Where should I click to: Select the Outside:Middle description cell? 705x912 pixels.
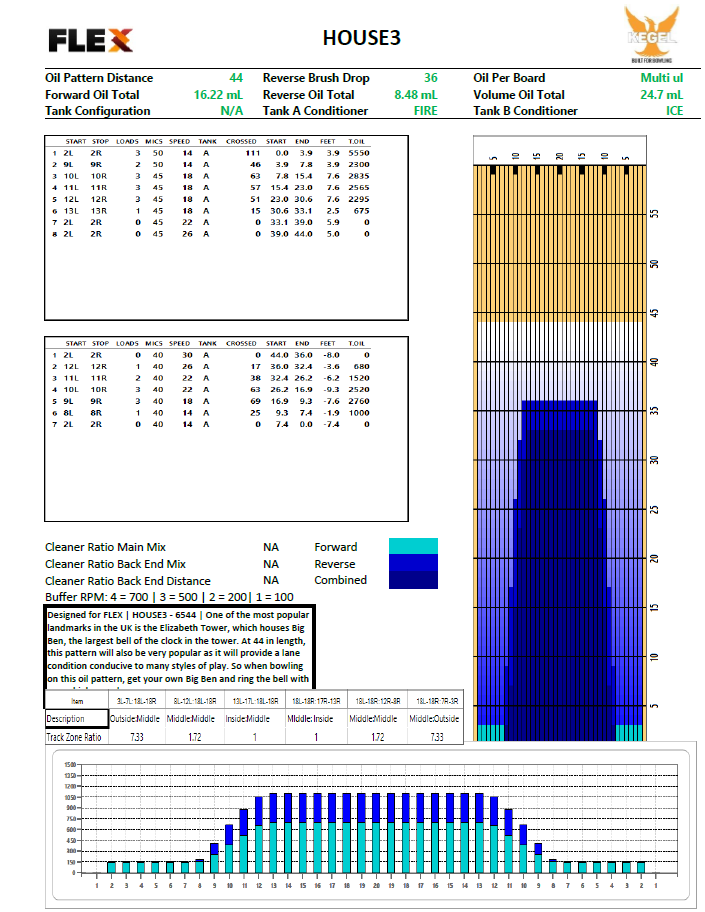[x=135, y=719]
